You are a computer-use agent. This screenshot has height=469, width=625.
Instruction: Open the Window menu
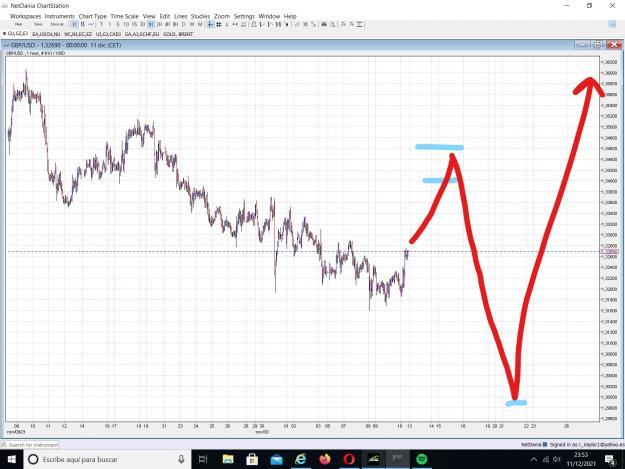269,16
